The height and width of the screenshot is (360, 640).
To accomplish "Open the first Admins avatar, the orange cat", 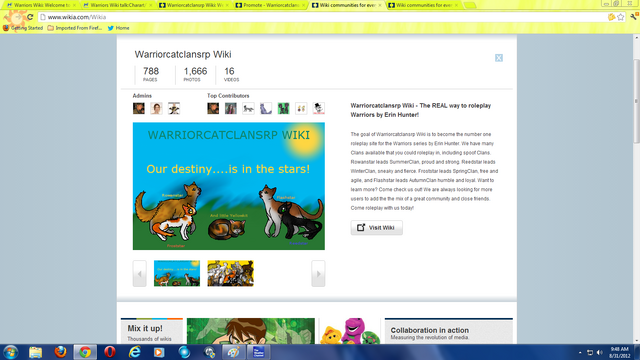I will [139, 108].
